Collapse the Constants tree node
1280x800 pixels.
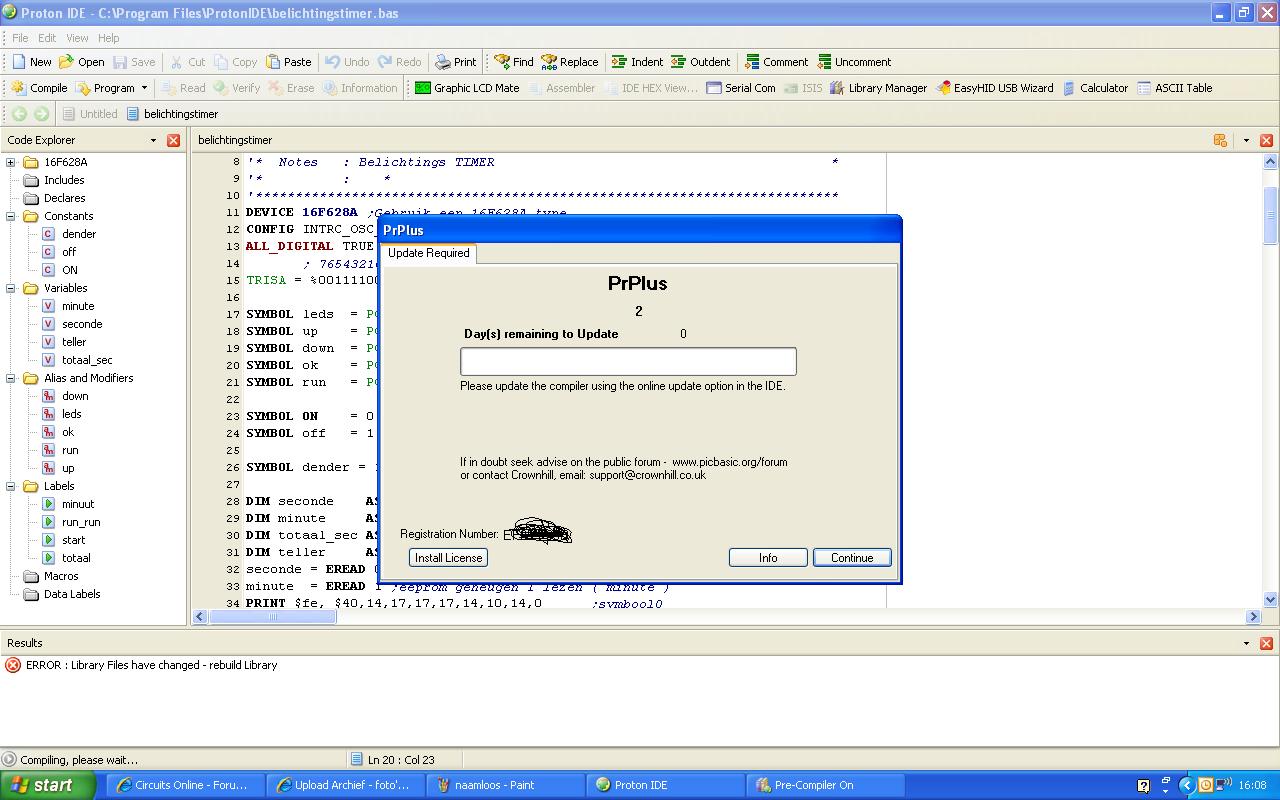coord(11,216)
